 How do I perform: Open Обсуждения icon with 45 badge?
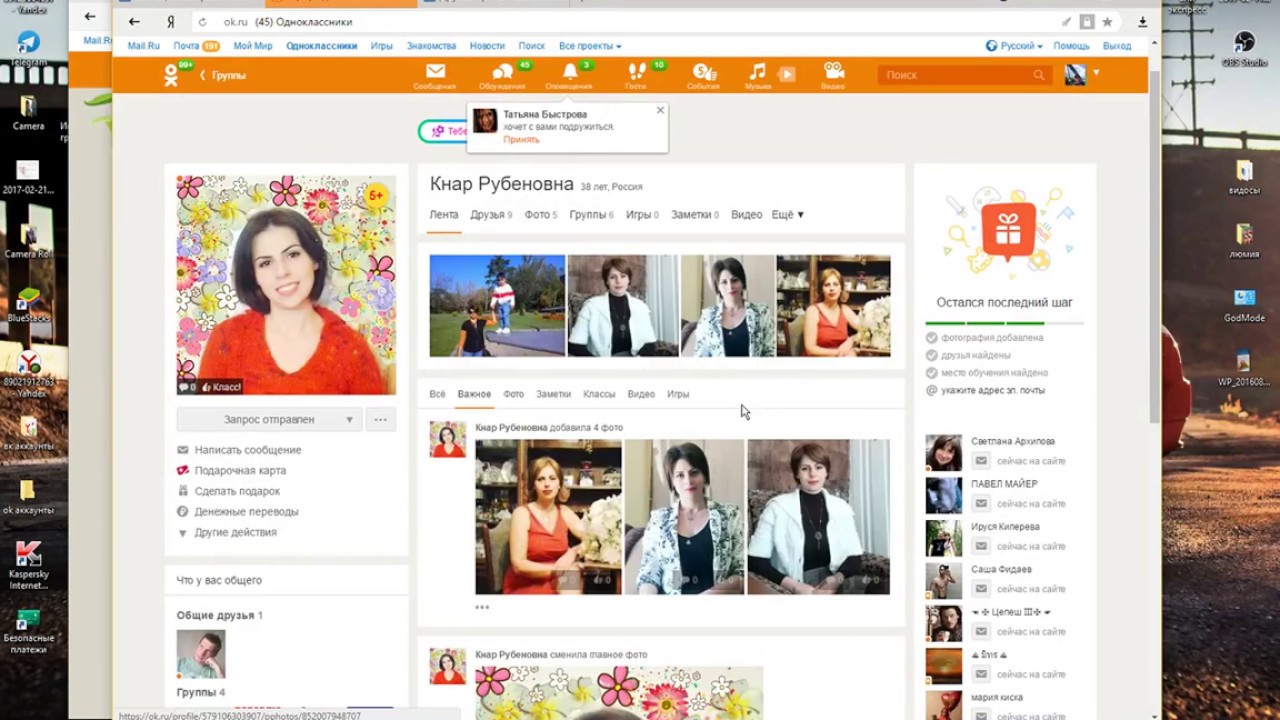click(x=502, y=73)
